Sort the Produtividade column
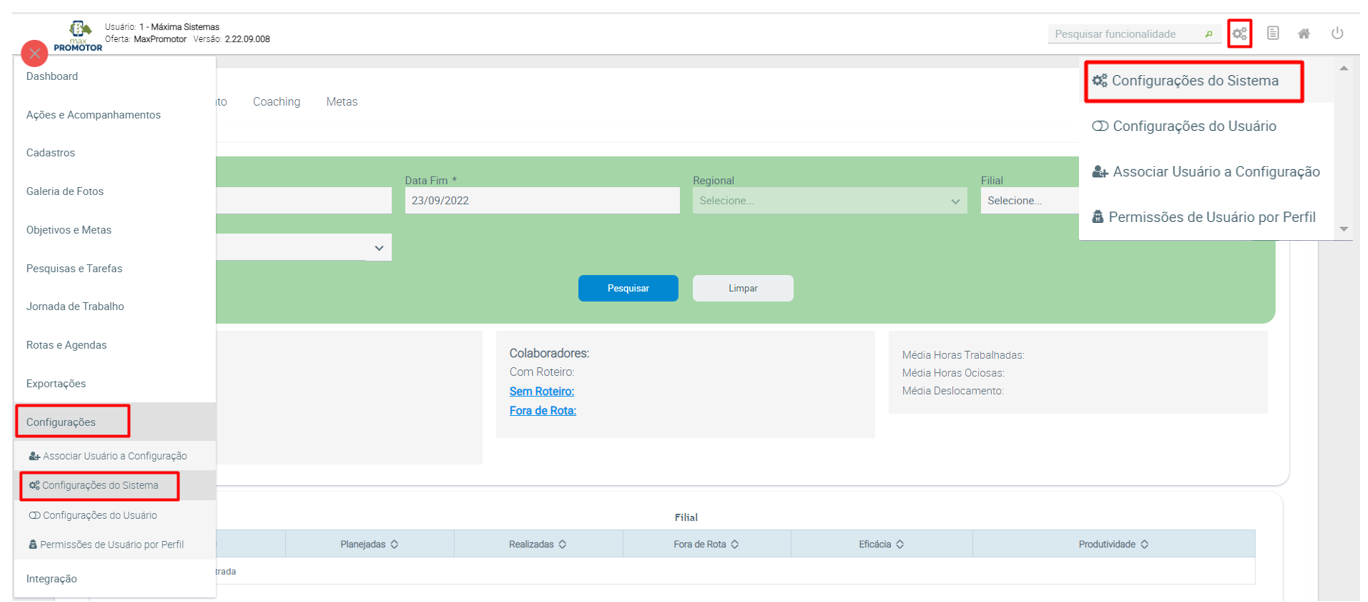The width and height of the screenshot is (1368, 602). (1144, 544)
